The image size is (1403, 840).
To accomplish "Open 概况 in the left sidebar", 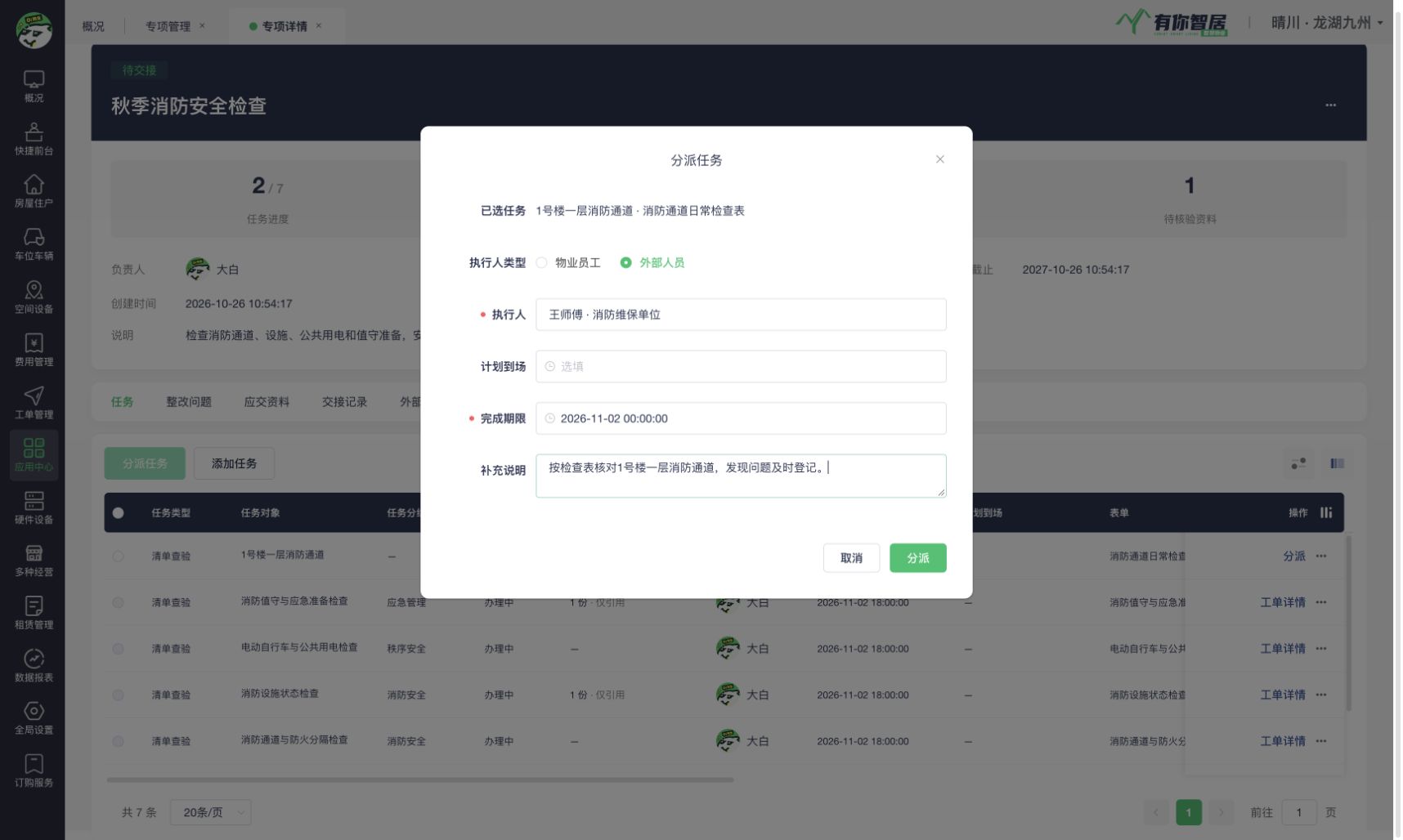I will (x=34, y=86).
